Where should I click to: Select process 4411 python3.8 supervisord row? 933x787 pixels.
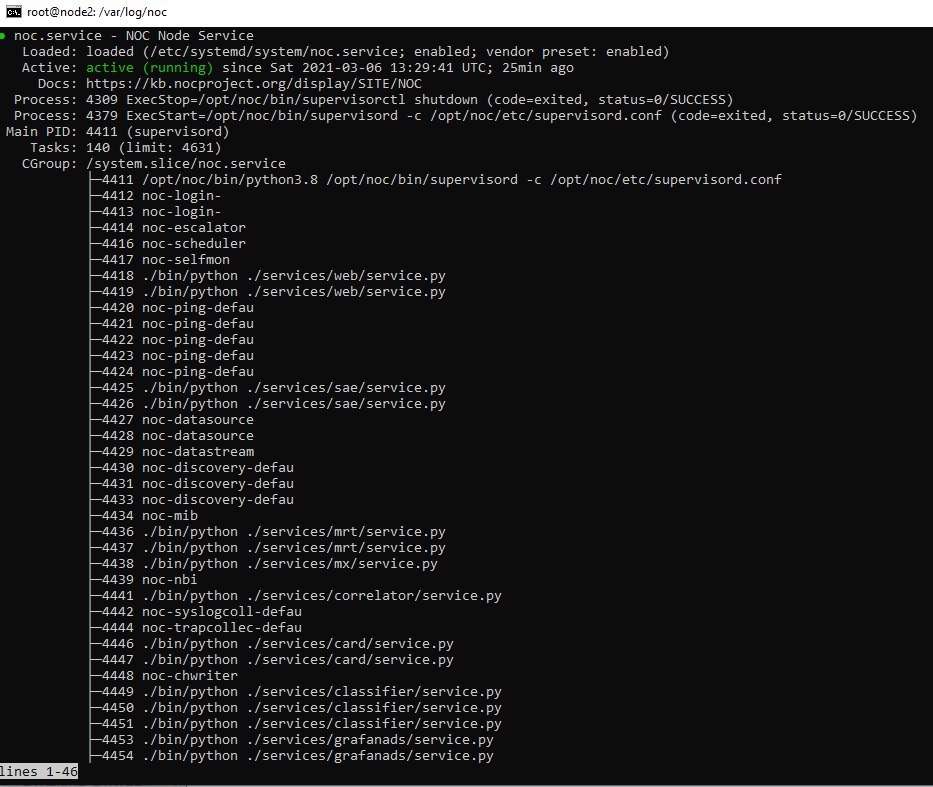click(x=436, y=180)
